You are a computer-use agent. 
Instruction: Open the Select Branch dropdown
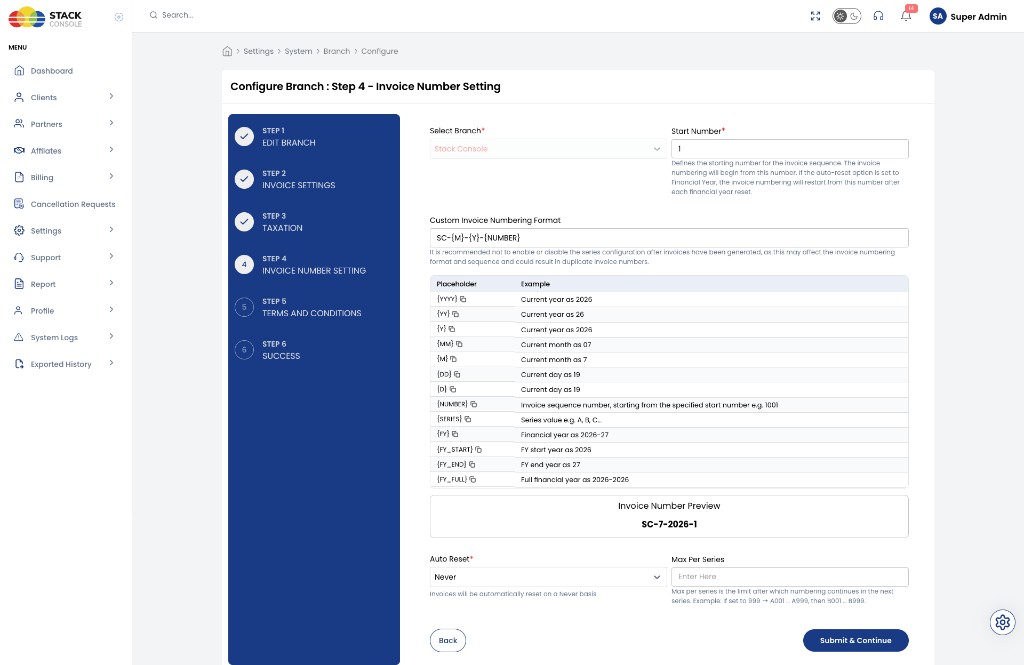pos(547,149)
